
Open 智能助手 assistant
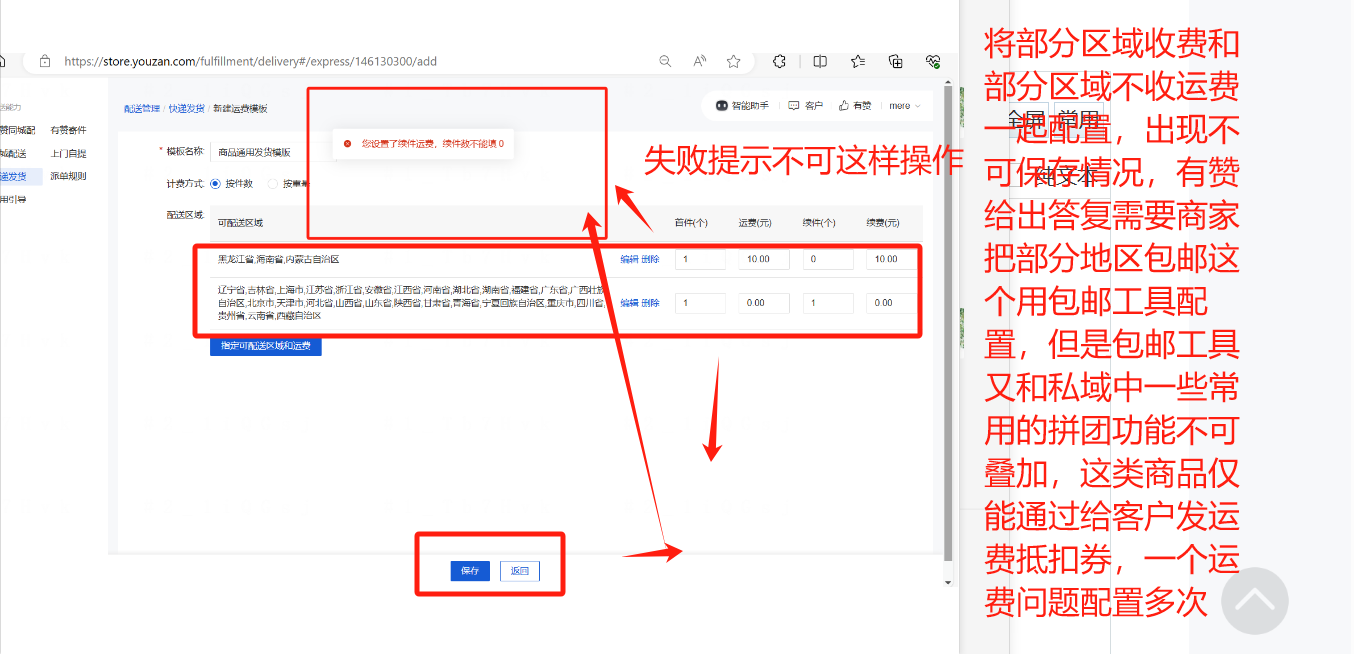[x=742, y=105]
